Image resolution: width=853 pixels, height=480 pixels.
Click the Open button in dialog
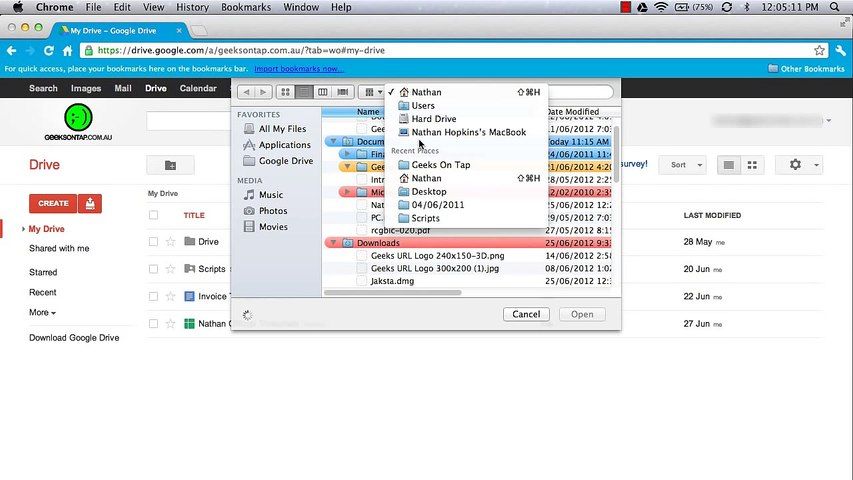[x=582, y=314]
